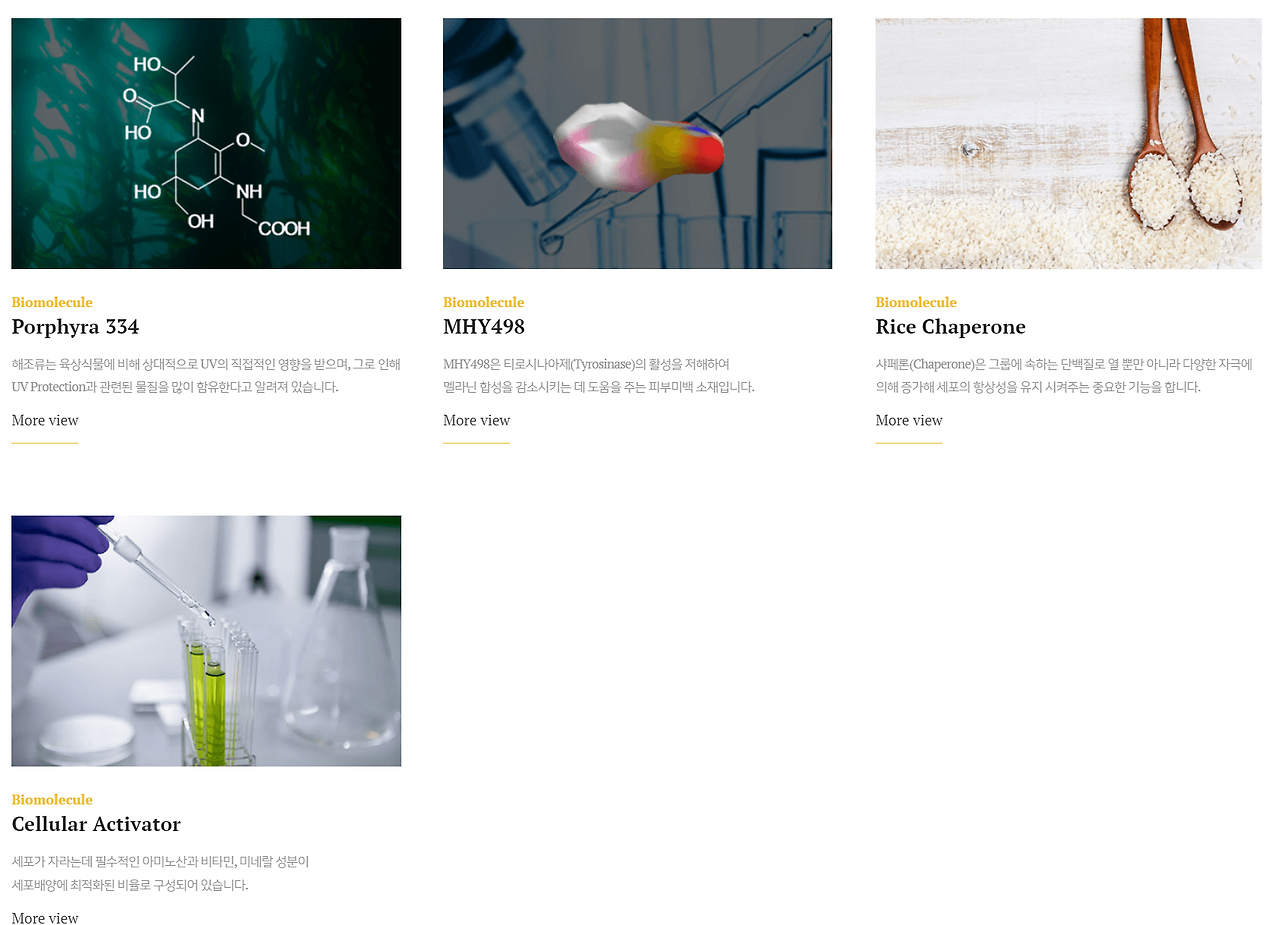The width and height of the screenshot is (1280, 925).
Task: Open the Porphyra 334 molecule structure image
Action: click(x=206, y=143)
